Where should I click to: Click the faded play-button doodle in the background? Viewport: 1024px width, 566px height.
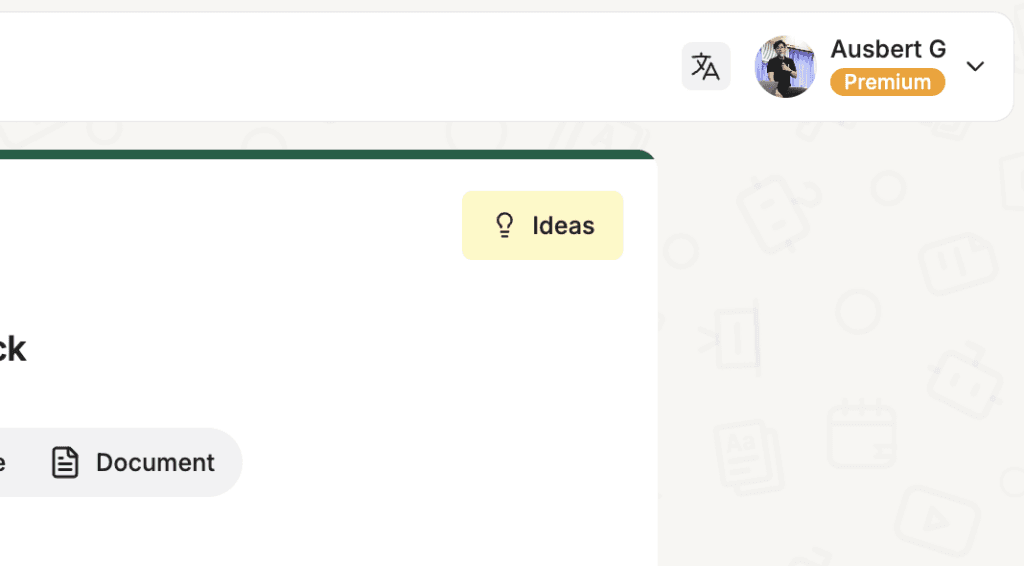[x=937, y=520]
